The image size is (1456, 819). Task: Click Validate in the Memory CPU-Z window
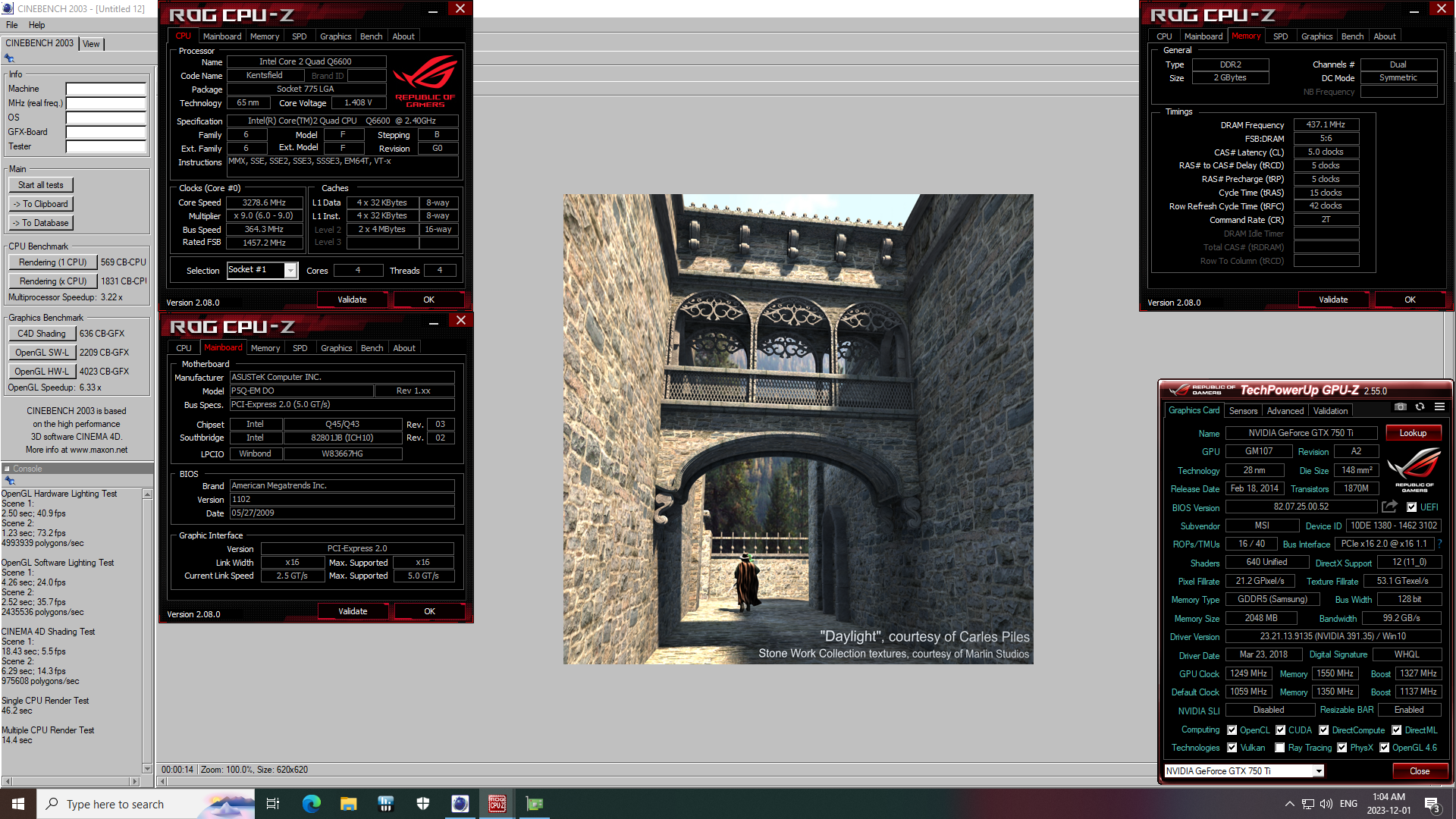tap(1333, 300)
